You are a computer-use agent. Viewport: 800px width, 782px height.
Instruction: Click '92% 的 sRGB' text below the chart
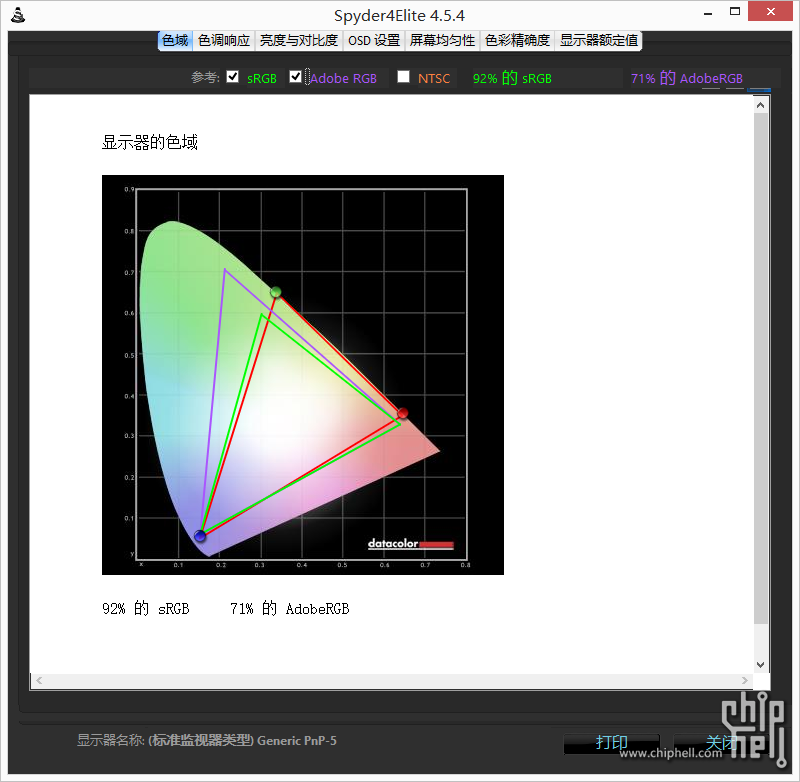pos(145,609)
